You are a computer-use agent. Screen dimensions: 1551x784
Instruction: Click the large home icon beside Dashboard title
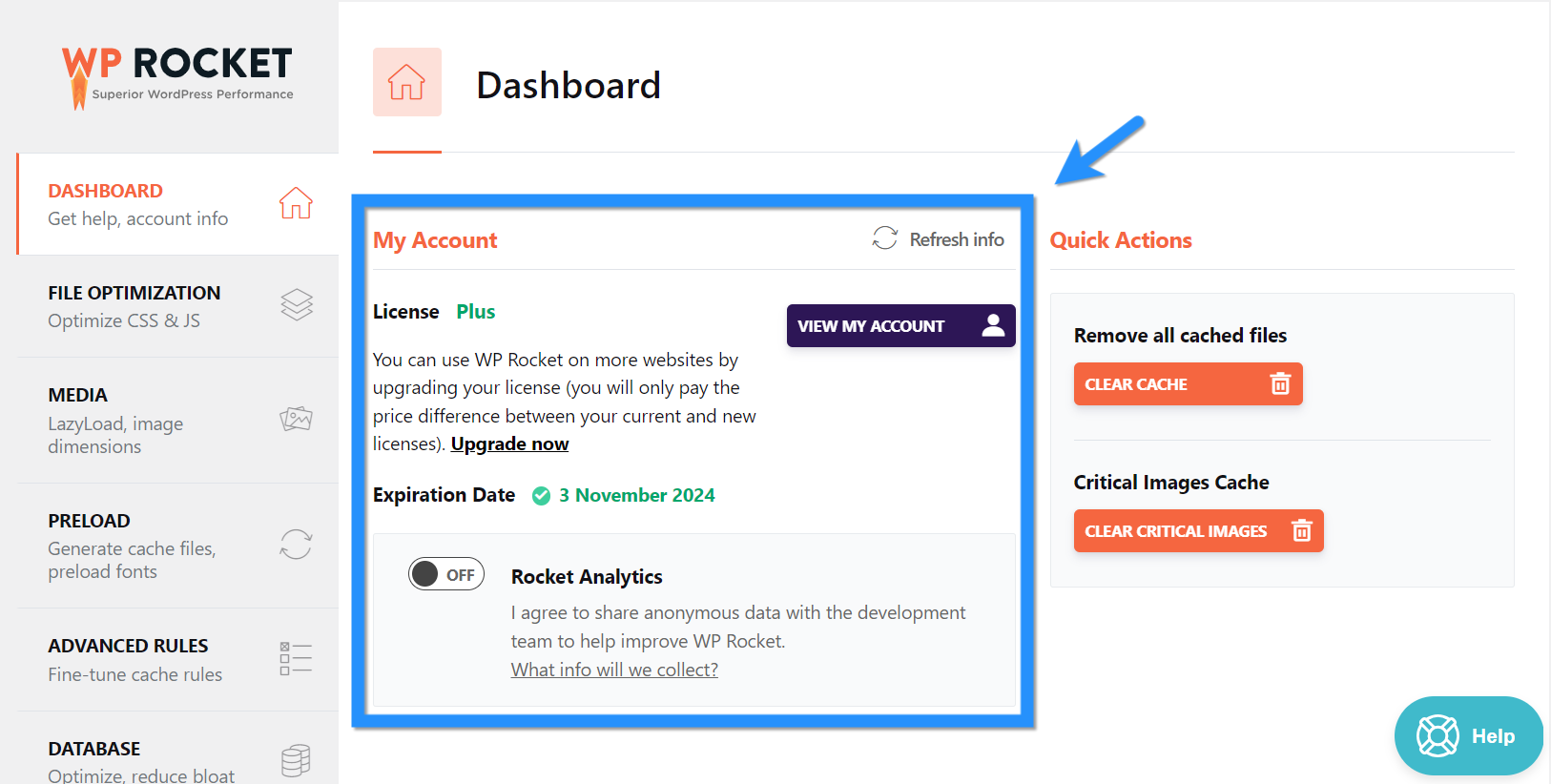(x=407, y=83)
